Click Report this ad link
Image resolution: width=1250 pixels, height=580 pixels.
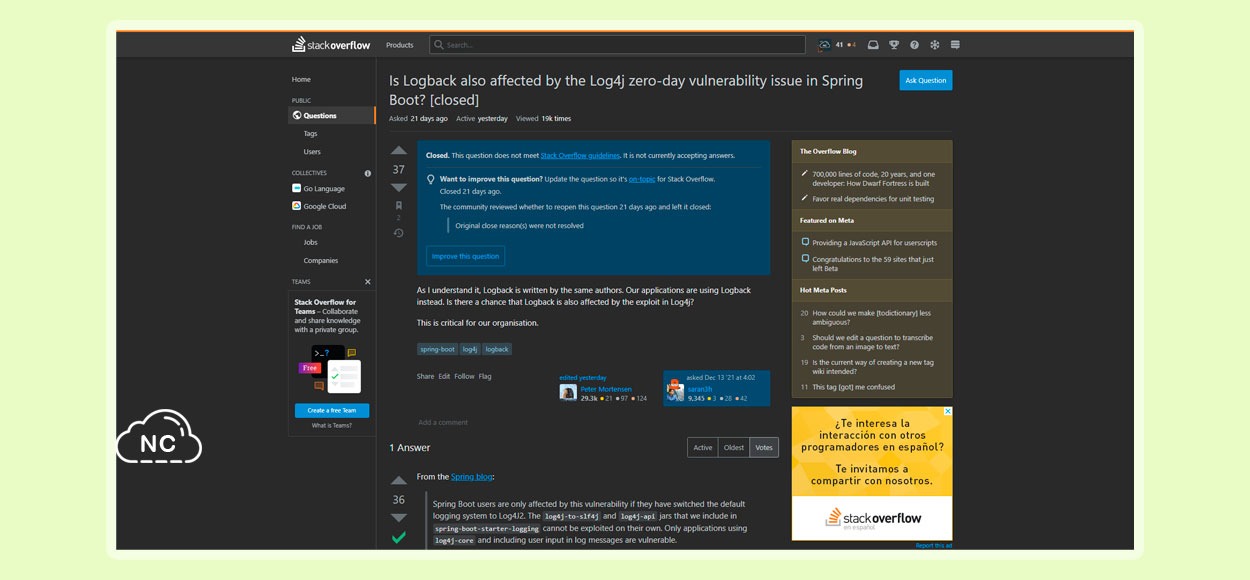tap(934, 545)
